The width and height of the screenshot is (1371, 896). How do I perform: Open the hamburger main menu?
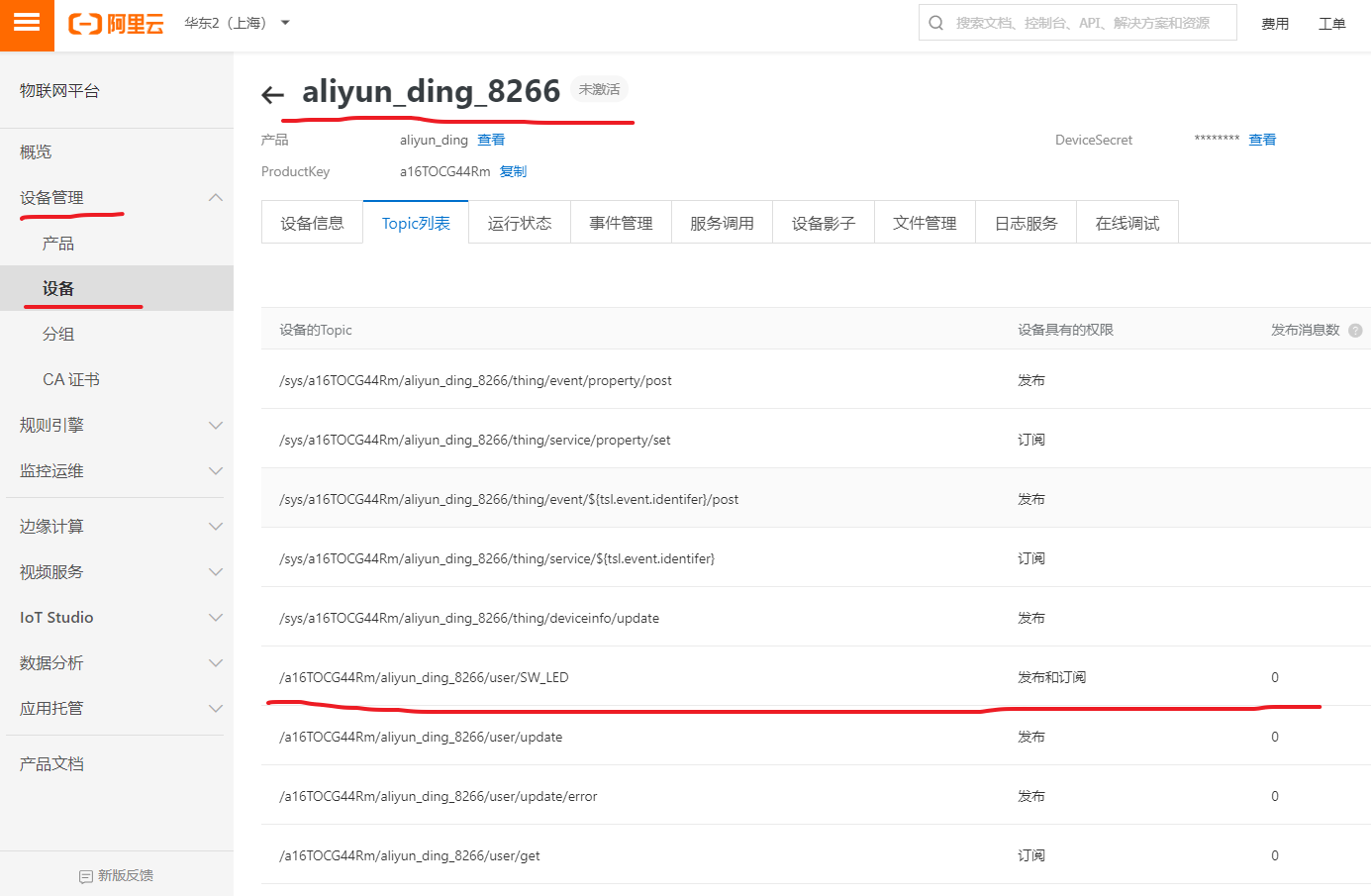click(27, 23)
